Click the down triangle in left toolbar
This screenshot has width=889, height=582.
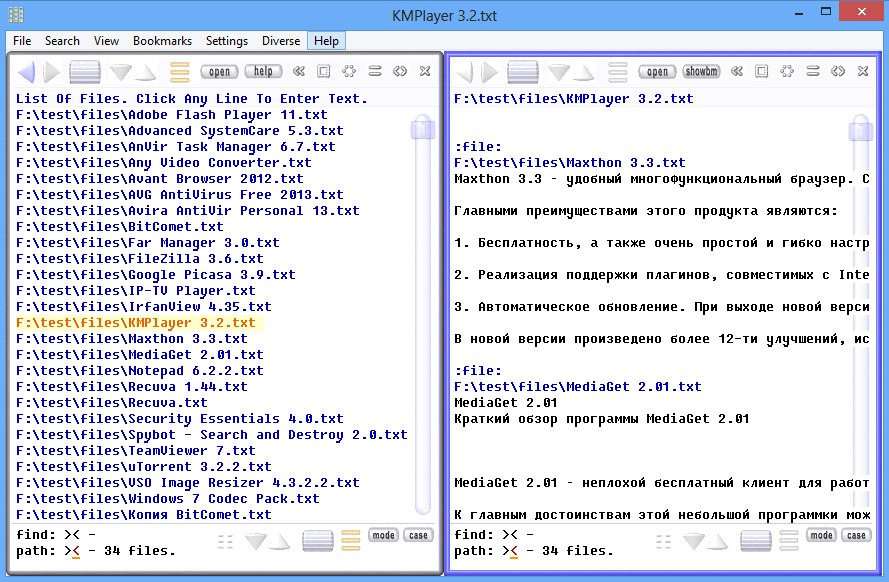[x=121, y=72]
